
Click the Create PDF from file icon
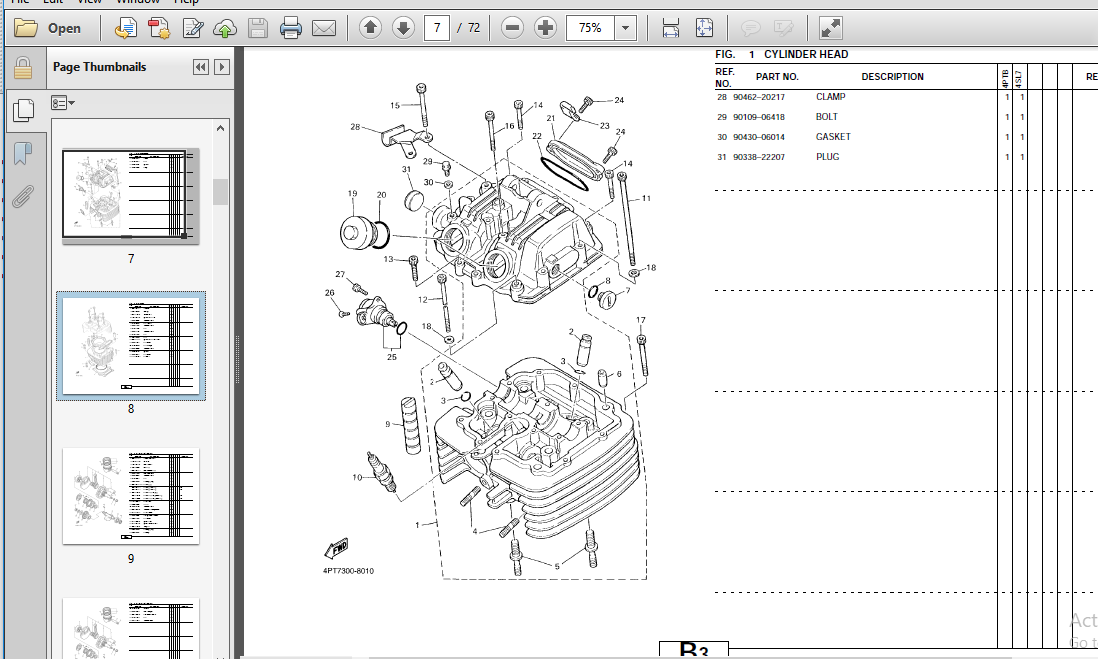[125, 28]
